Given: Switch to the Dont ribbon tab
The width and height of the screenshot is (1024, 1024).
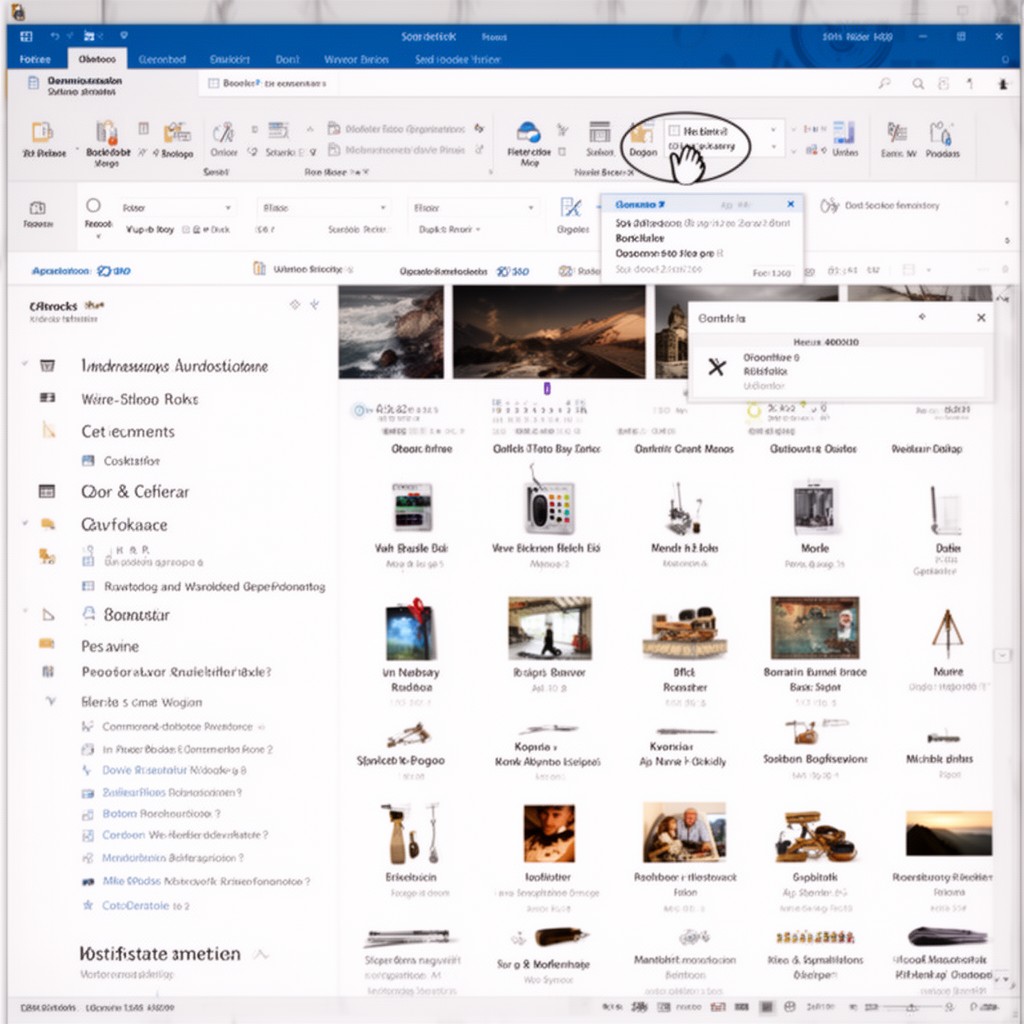Looking at the screenshot, I should pyautogui.click(x=287, y=59).
